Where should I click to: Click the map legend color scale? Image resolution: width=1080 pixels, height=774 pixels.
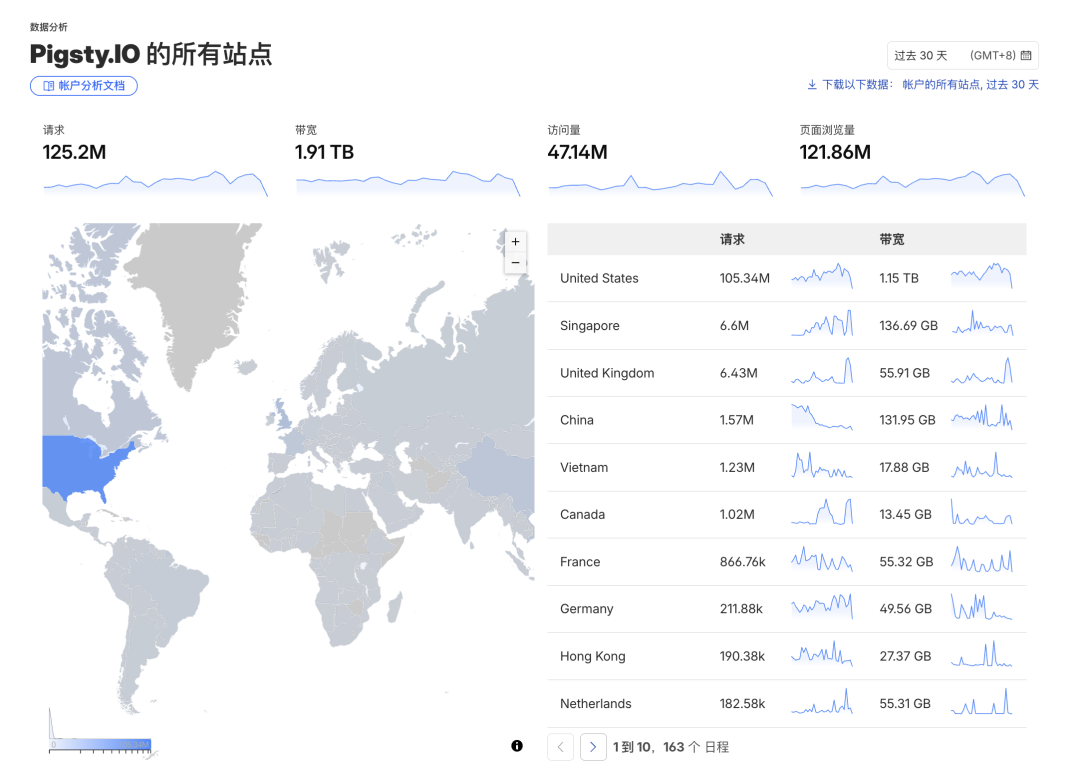click(101, 744)
